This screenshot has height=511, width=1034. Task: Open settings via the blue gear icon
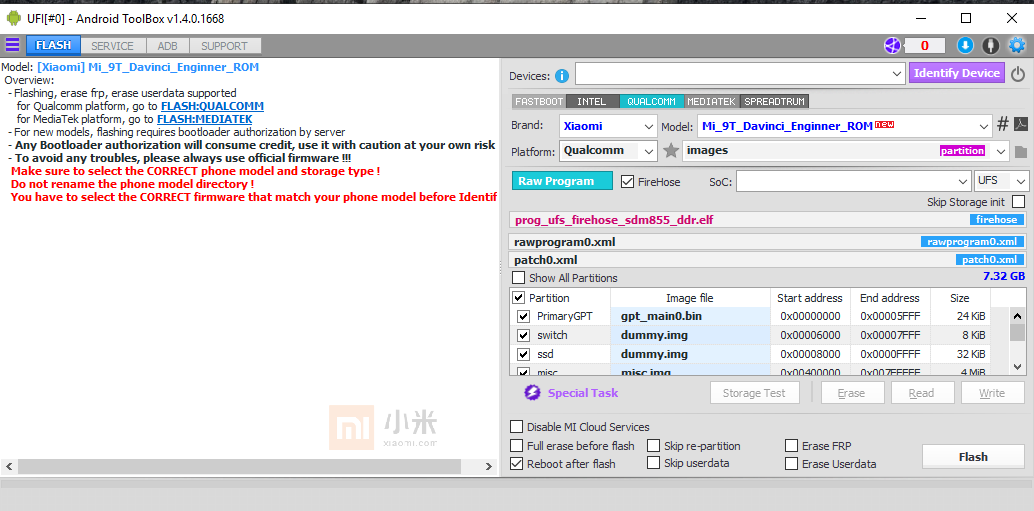(1016, 45)
